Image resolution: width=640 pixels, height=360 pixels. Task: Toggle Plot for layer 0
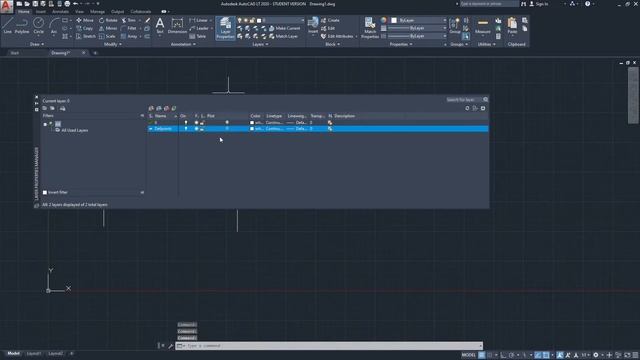pyautogui.click(x=227, y=122)
